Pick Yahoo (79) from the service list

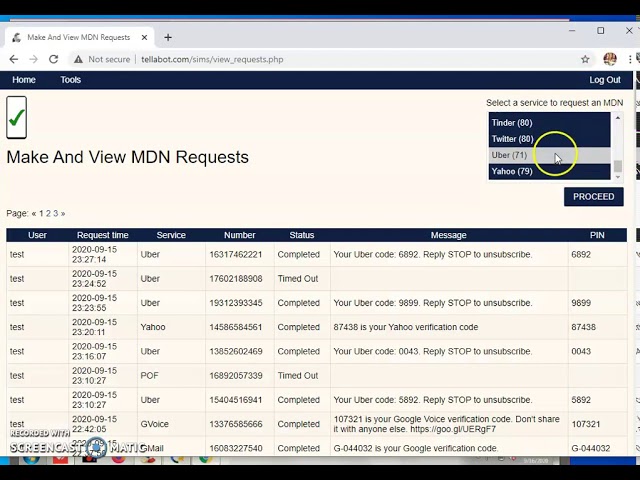point(512,171)
